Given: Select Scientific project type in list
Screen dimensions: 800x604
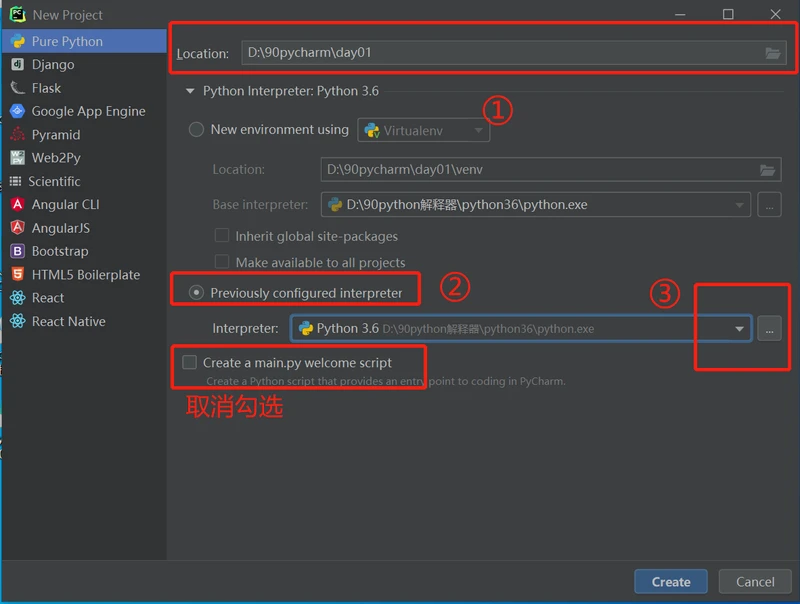Looking at the screenshot, I should pos(55,182).
